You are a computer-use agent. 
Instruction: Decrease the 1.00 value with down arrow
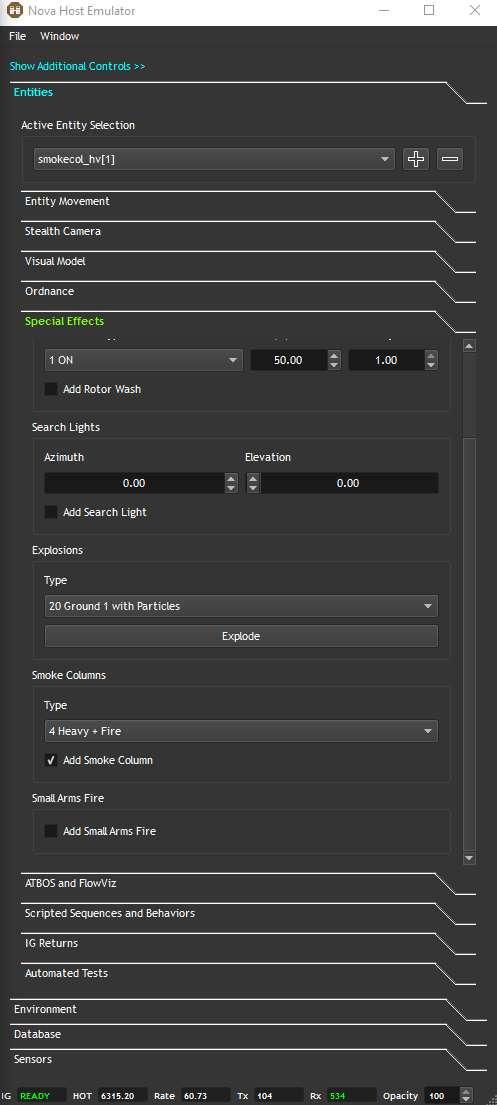tap(431, 365)
